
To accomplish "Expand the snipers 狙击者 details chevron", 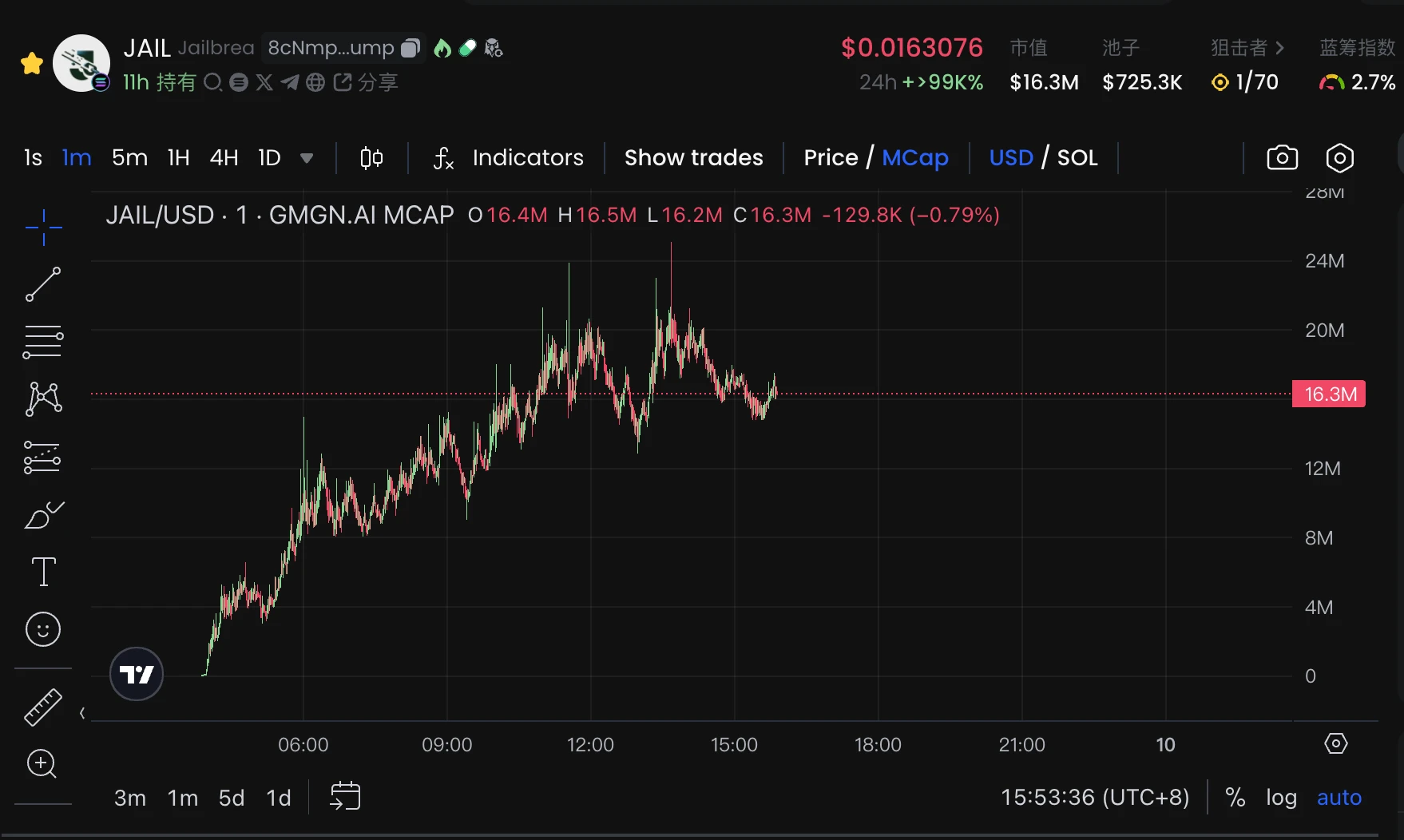I will (x=1280, y=48).
